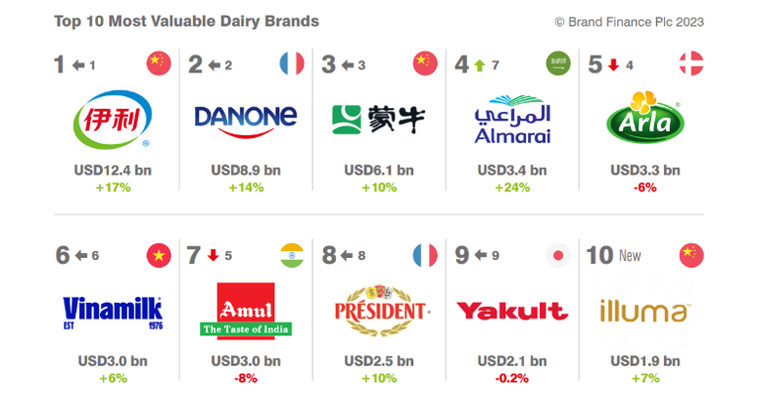
Task: Click the green up arrow at rank 4
Action: click(479, 65)
